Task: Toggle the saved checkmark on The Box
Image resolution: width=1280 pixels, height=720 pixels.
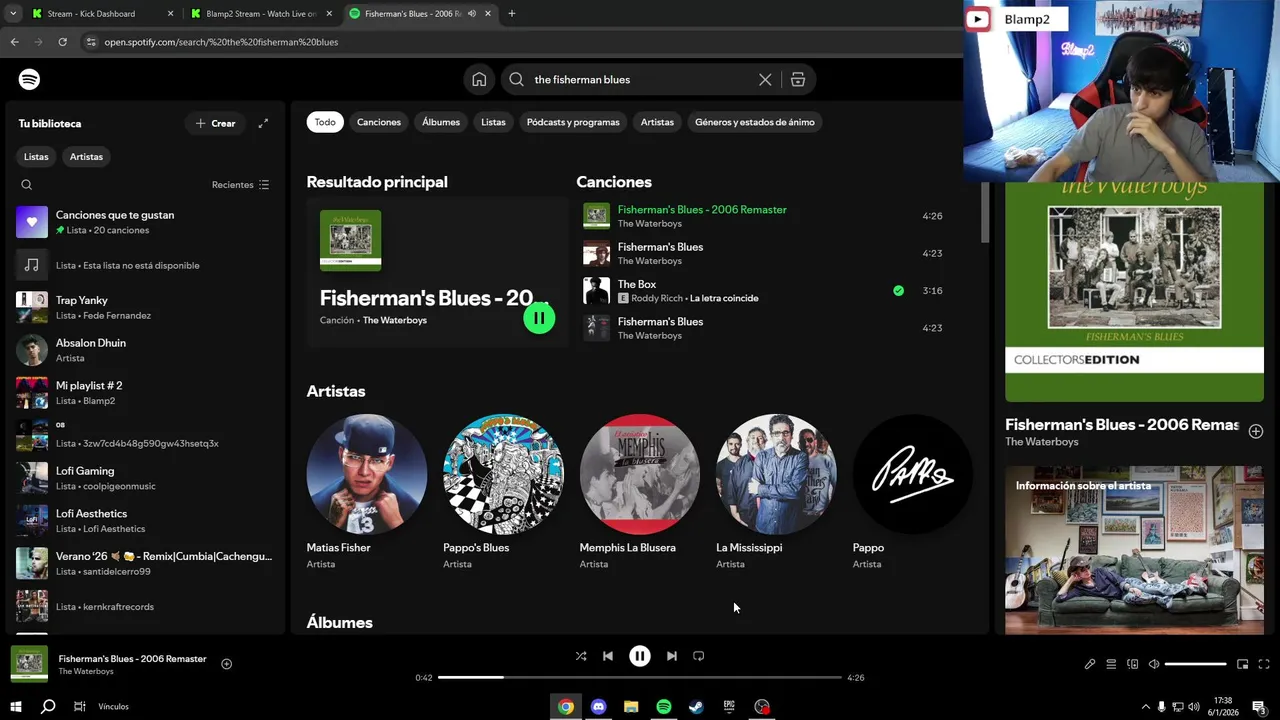Action: coord(898,291)
